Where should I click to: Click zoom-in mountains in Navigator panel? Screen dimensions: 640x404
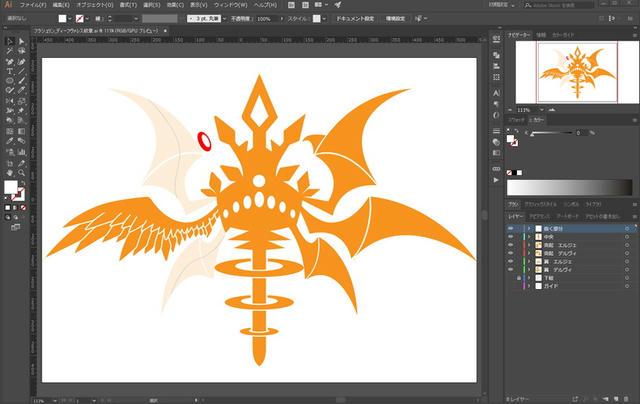point(552,110)
